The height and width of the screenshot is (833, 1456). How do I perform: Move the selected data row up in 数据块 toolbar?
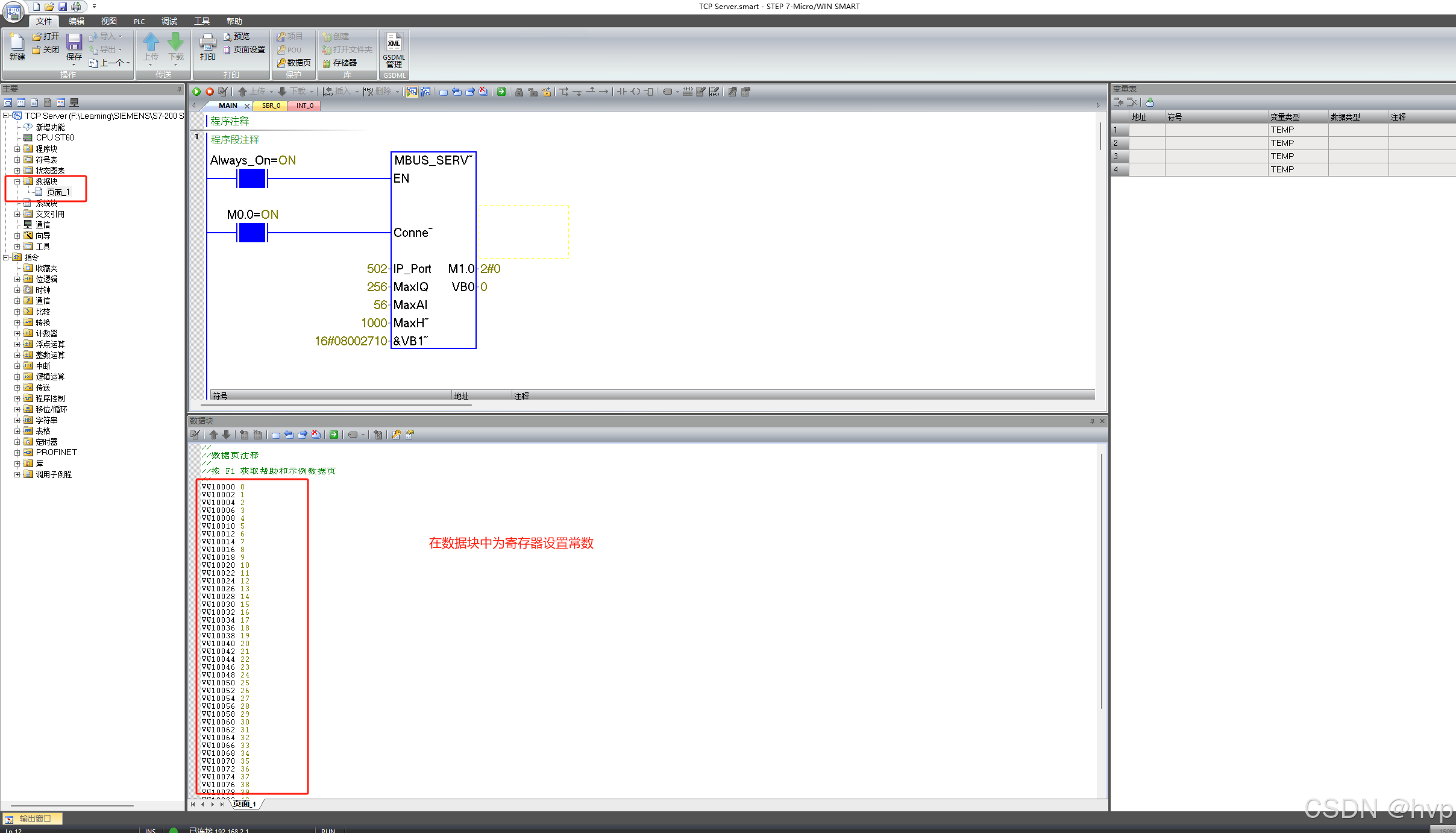214,435
